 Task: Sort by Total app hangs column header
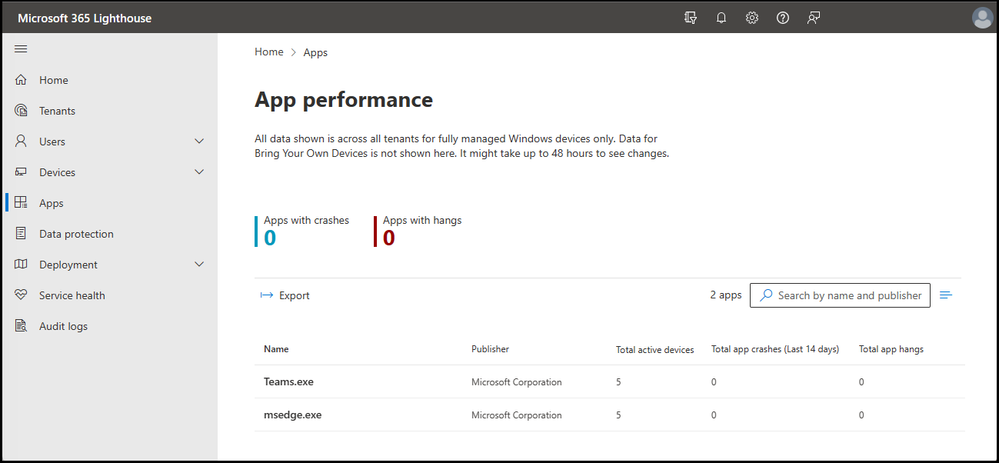pos(891,349)
